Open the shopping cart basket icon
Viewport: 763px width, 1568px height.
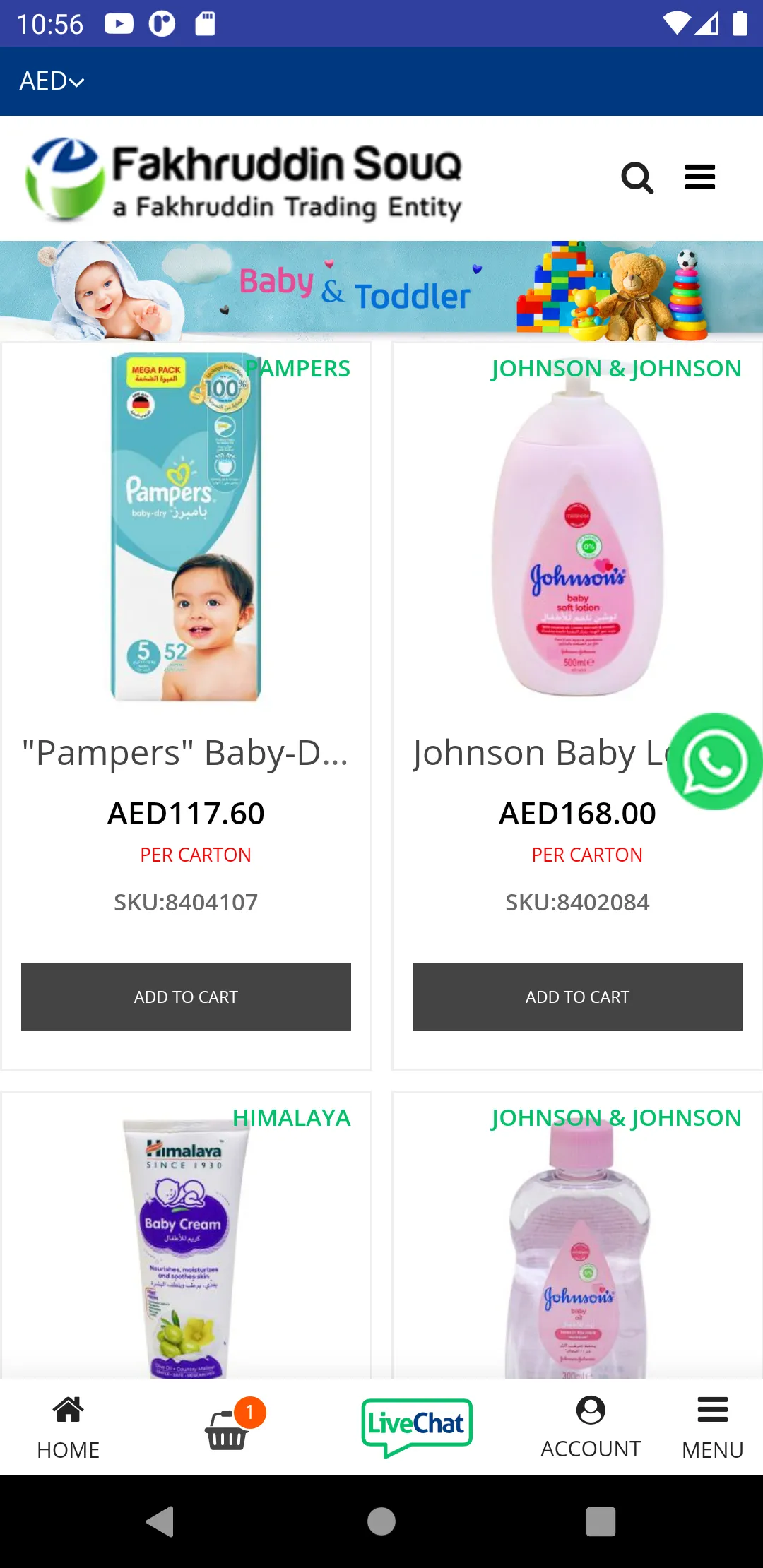coord(227,1428)
